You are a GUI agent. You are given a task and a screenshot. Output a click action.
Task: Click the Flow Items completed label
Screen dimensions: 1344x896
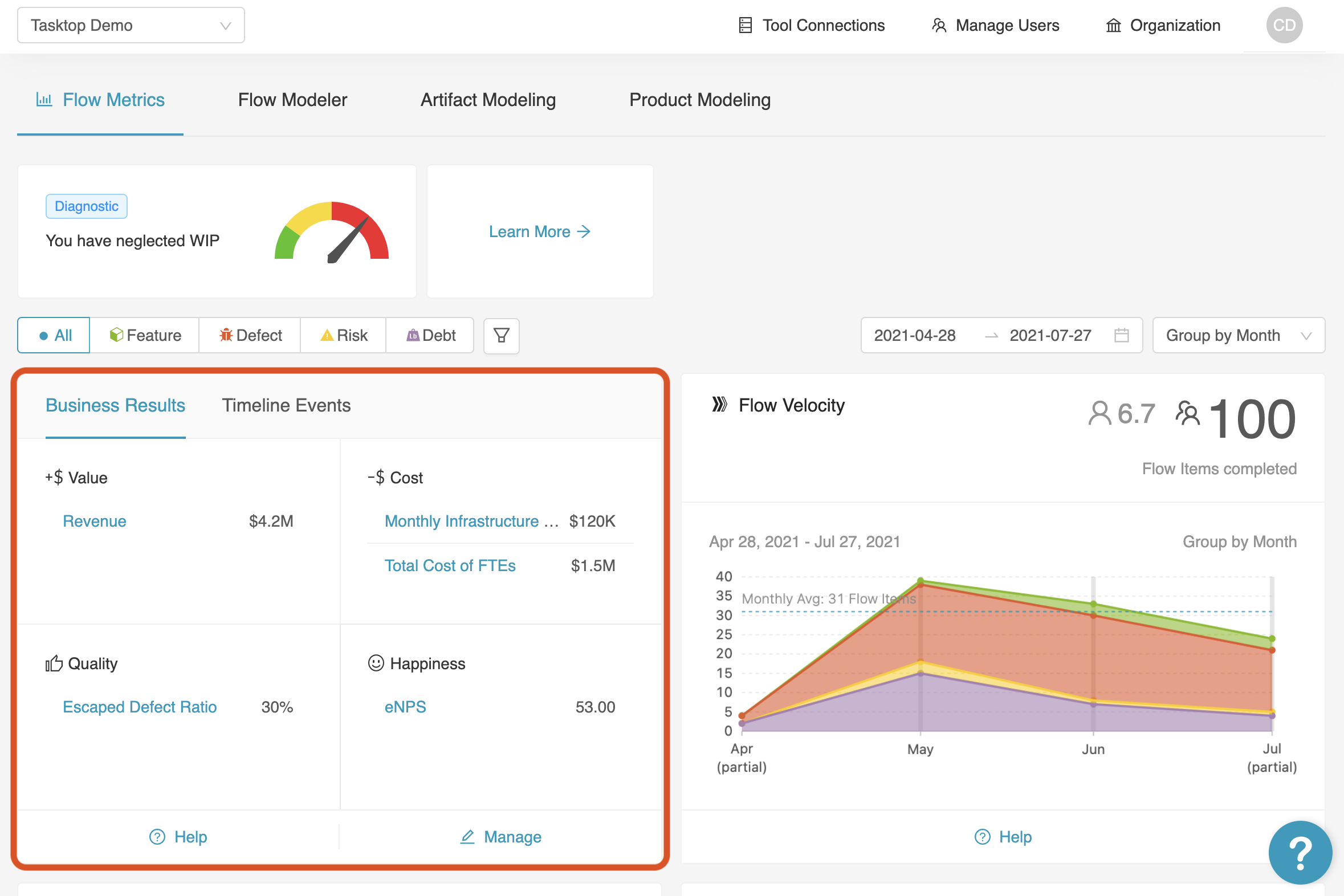[x=1219, y=469]
